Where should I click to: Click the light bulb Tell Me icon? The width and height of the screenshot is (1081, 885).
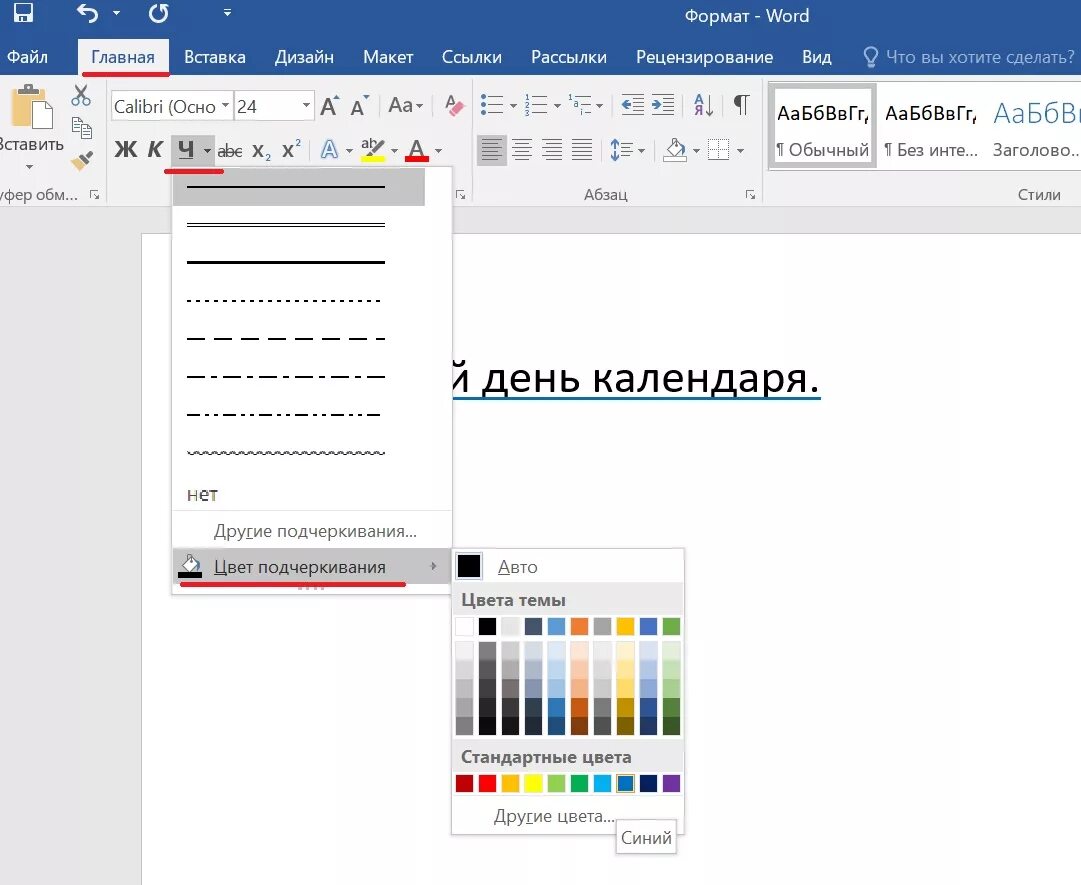coord(870,57)
